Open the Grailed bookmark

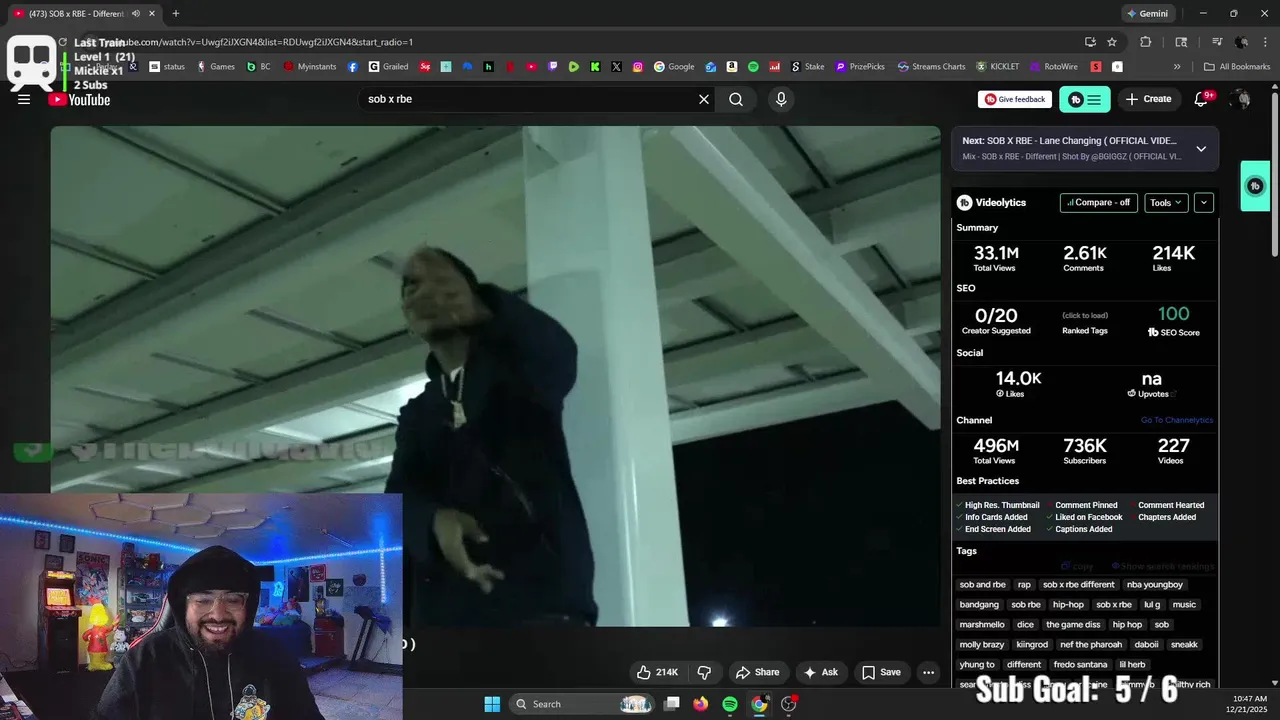[x=388, y=67]
